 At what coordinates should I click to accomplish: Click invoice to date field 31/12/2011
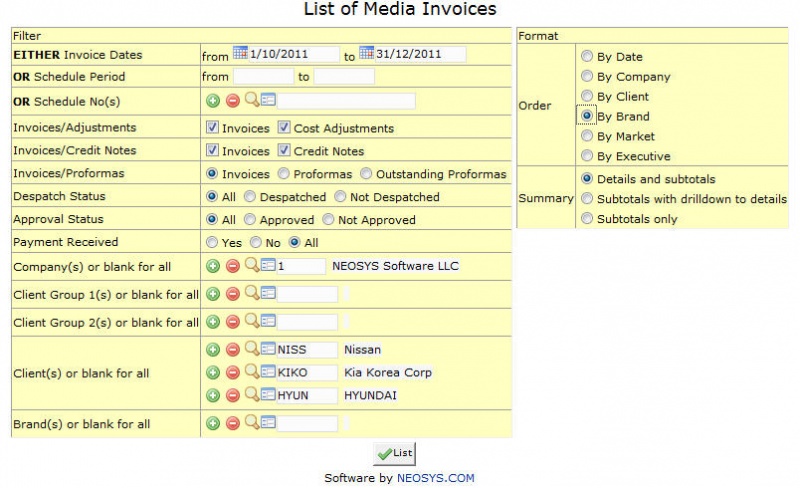(420, 54)
